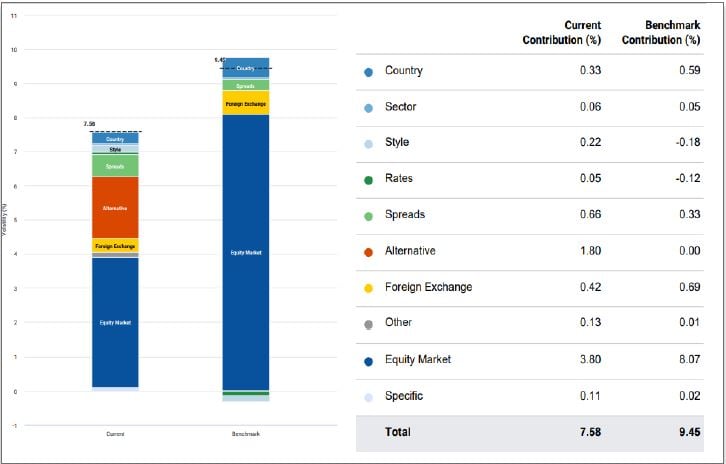Image resolution: width=726 pixels, height=464 pixels.
Task: Select the yellow Foreign Exchange legend dot
Action: (369, 288)
